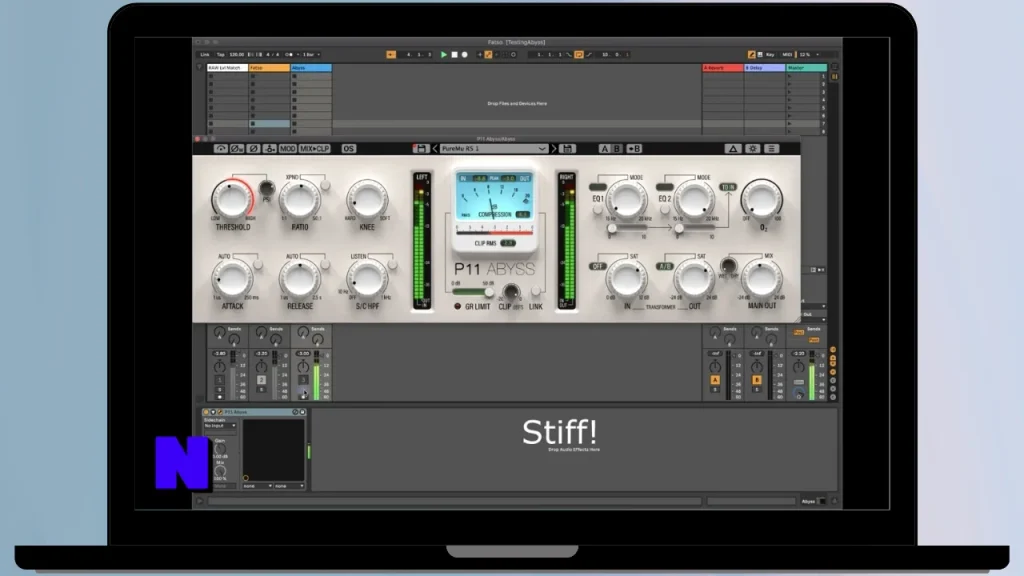Toggle the LISTEN button above S/C HPF
This screenshot has height=576, width=1024.
(392, 264)
